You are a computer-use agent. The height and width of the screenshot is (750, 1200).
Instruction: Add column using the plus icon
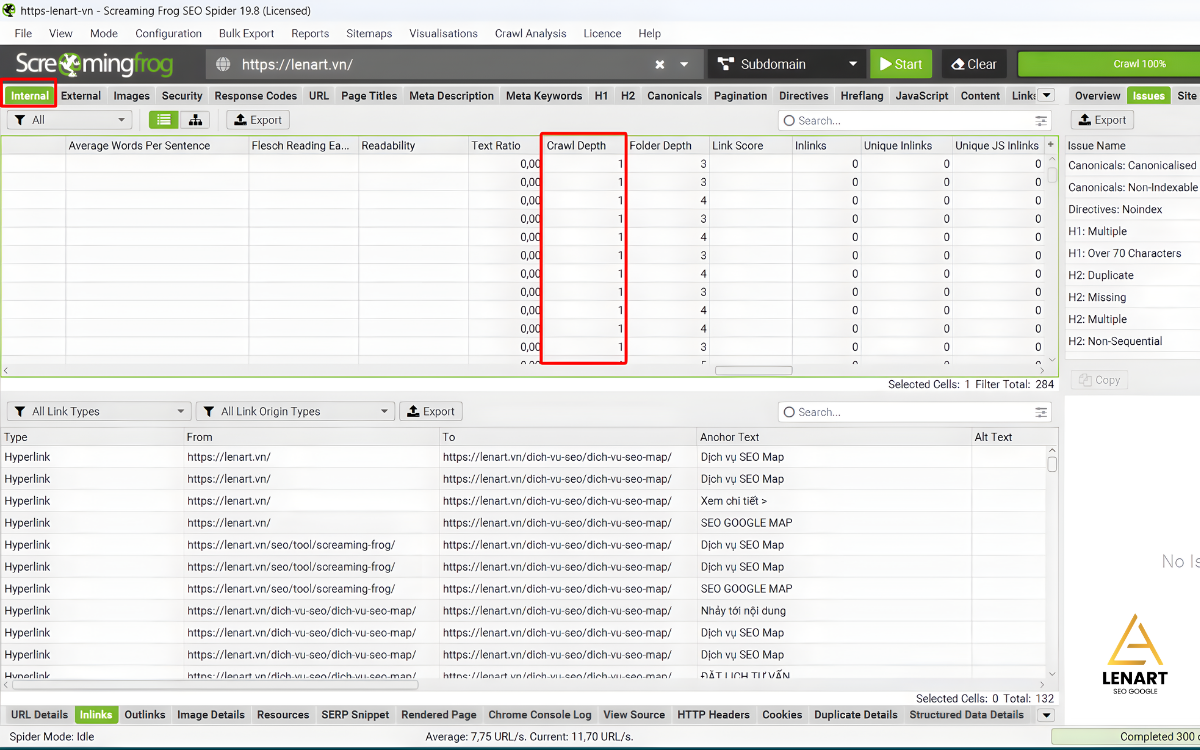pyautogui.click(x=1050, y=145)
